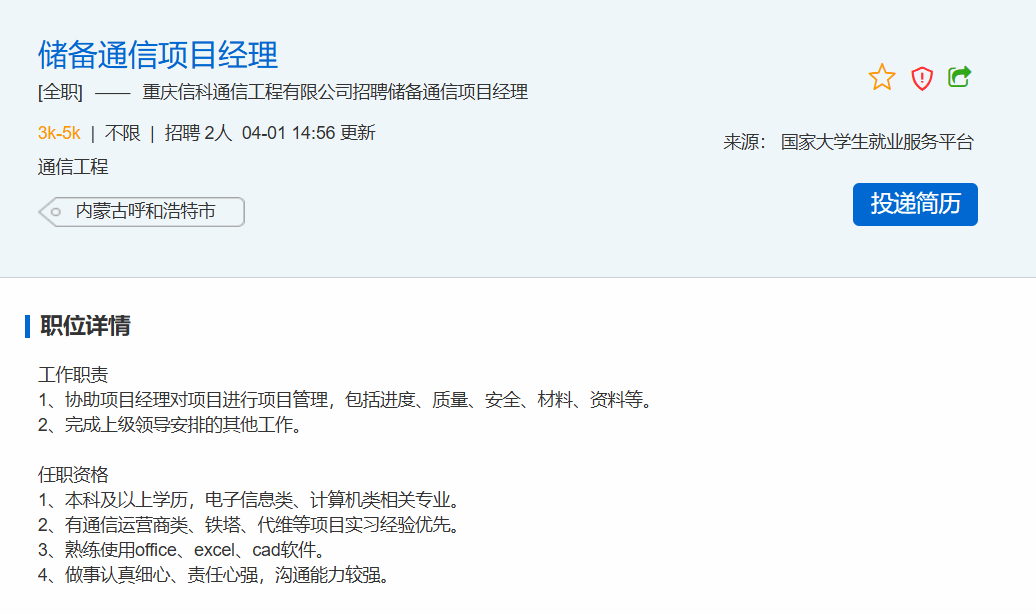The image size is (1036, 614).
Task: Click the green share icon
Action: coord(960,77)
